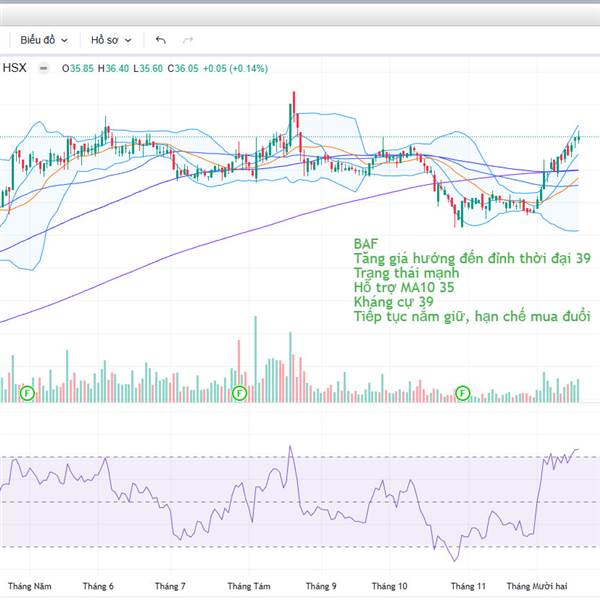This screenshot has width=600, height=600.
Task: Click the annotation line 'Hỗ trợ MA10 35'
Action: point(404,287)
